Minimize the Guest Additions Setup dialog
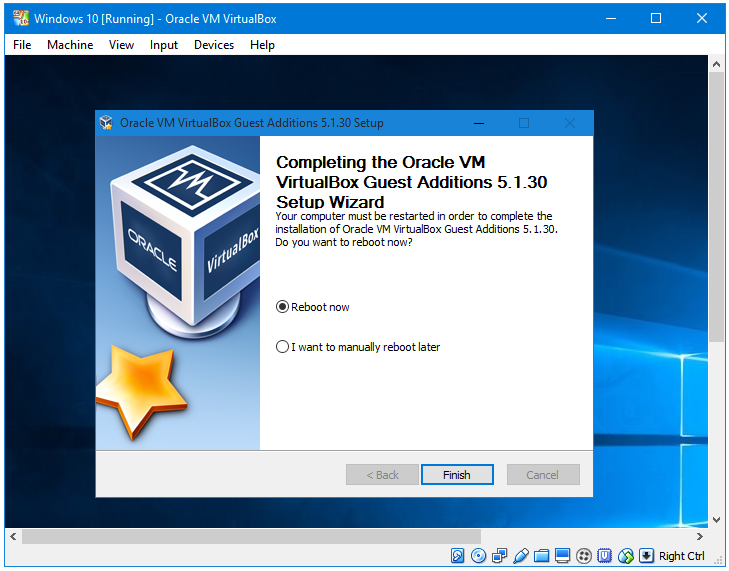Image resolution: width=729 pixels, height=571 pixels. coord(479,123)
